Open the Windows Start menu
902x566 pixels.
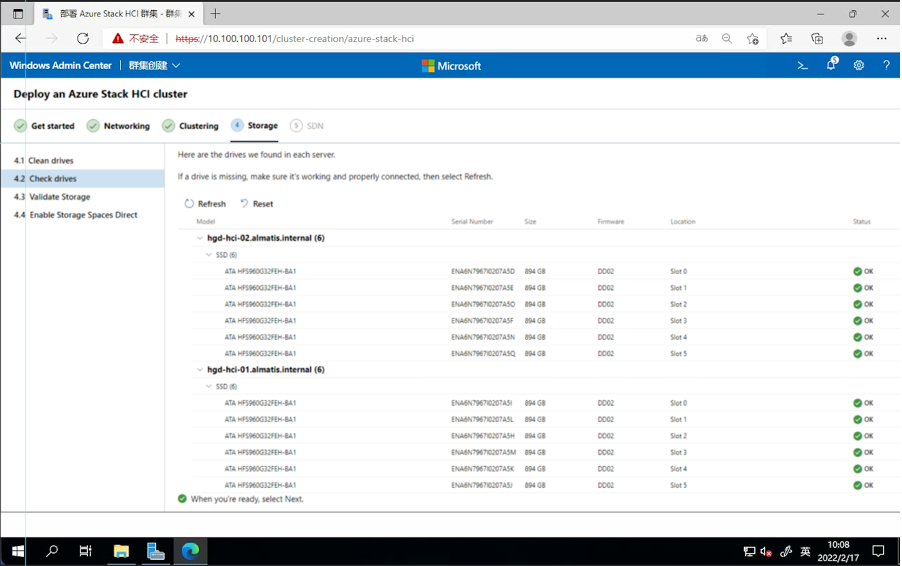tap(18, 551)
